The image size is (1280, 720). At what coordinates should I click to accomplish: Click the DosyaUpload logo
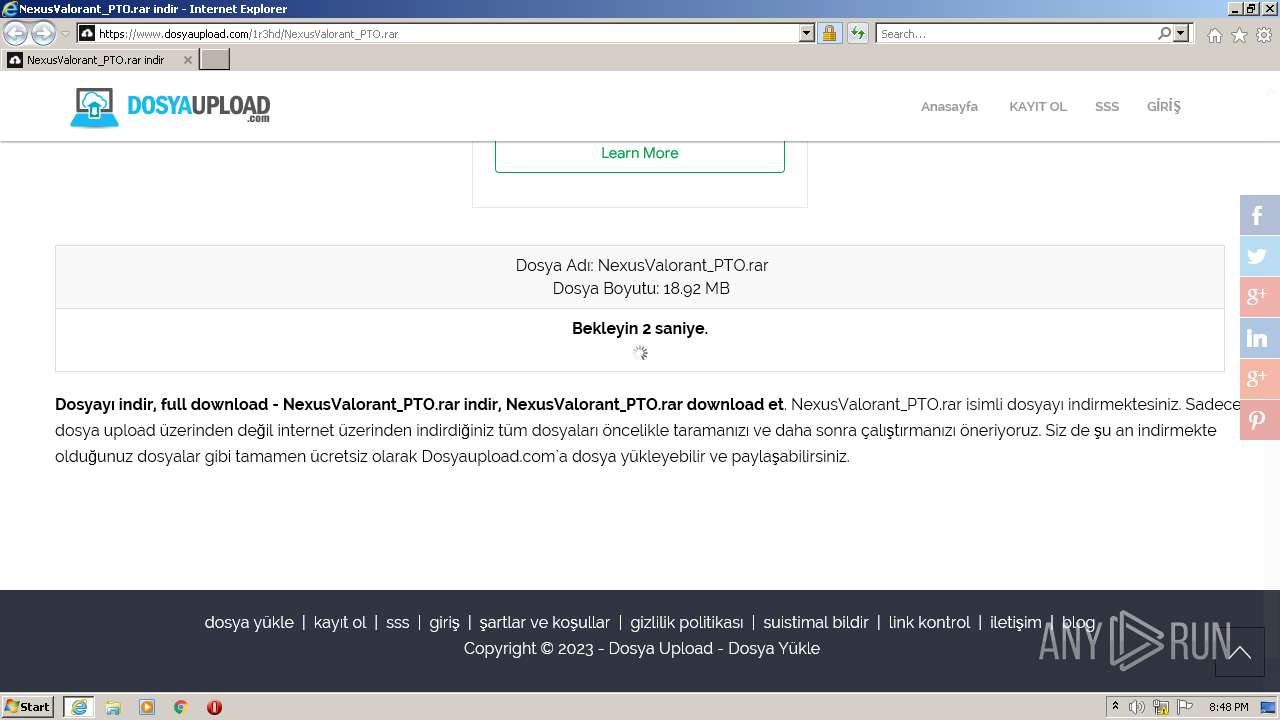click(x=170, y=107)
